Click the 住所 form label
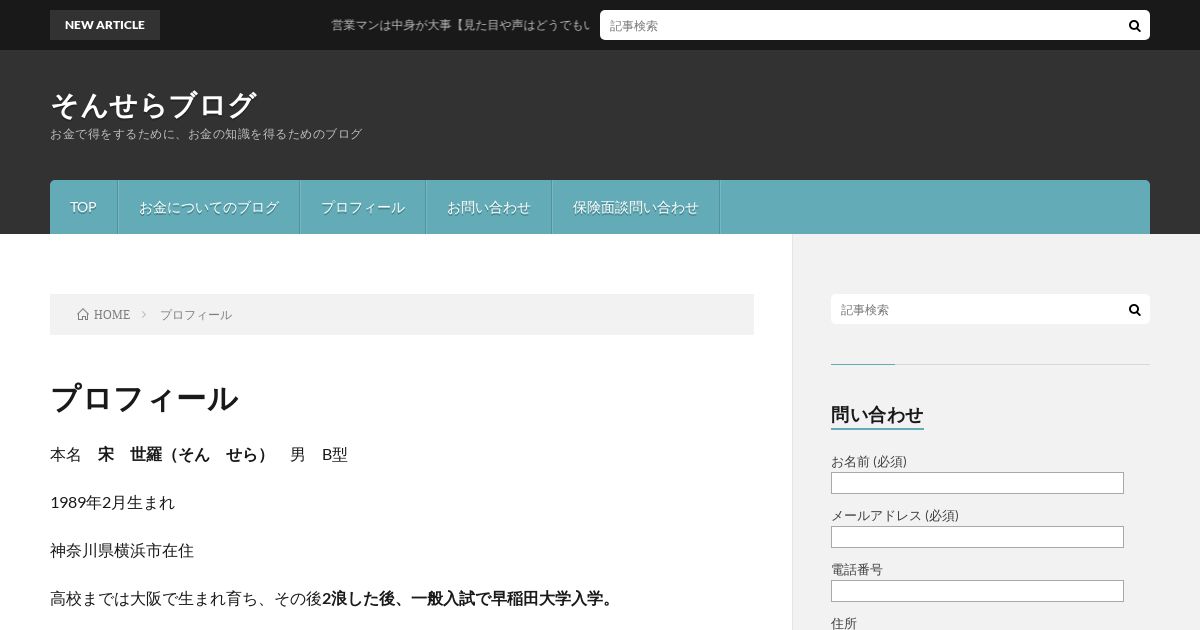This screenshot has height=630, width=1200. pyautogui.click(x=844, y=623)
